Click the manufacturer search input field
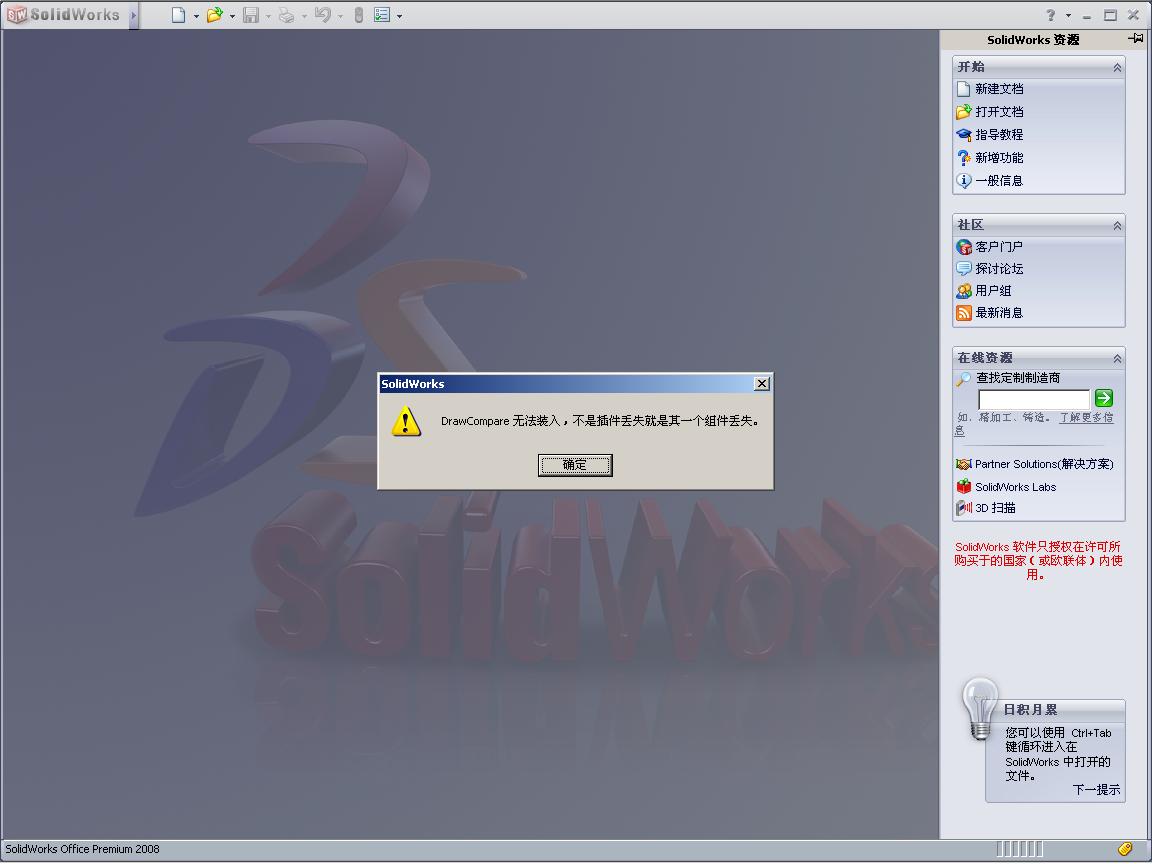The width and height of the screenshot is (1152, 864). click(1034, 399)
